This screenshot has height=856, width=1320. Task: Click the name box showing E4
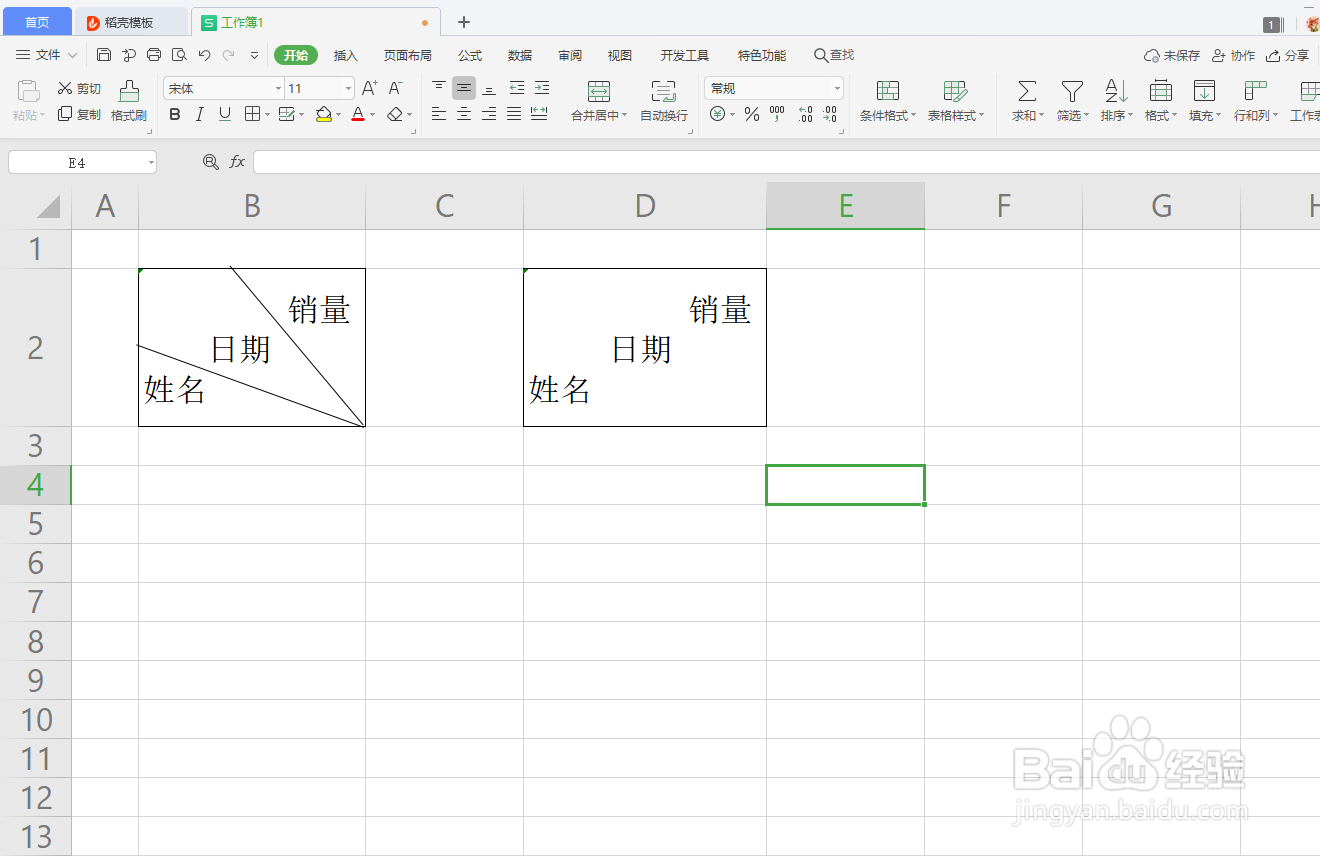(x=82, y=162)
